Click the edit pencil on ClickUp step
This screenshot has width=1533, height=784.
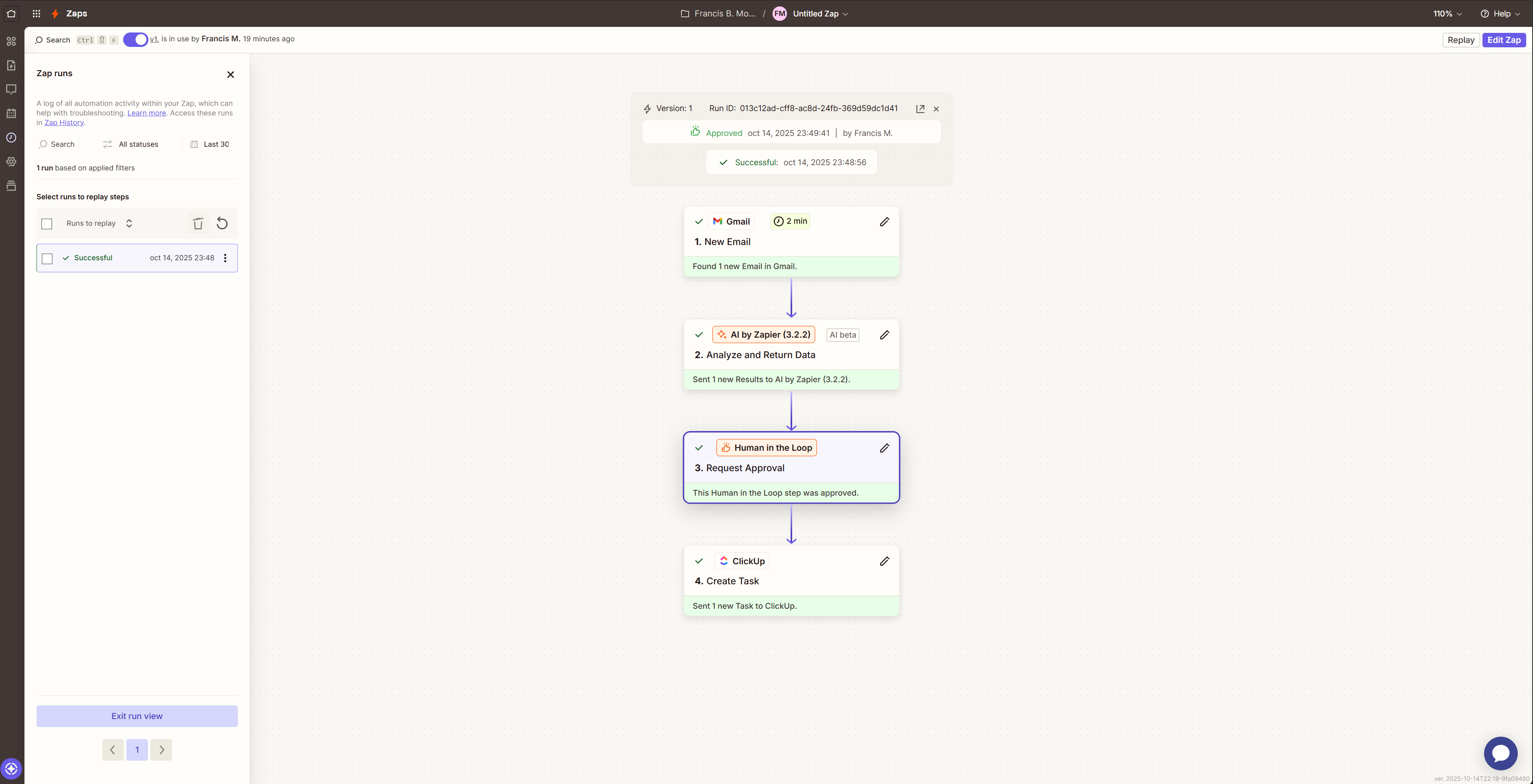[x=884, y=561]
